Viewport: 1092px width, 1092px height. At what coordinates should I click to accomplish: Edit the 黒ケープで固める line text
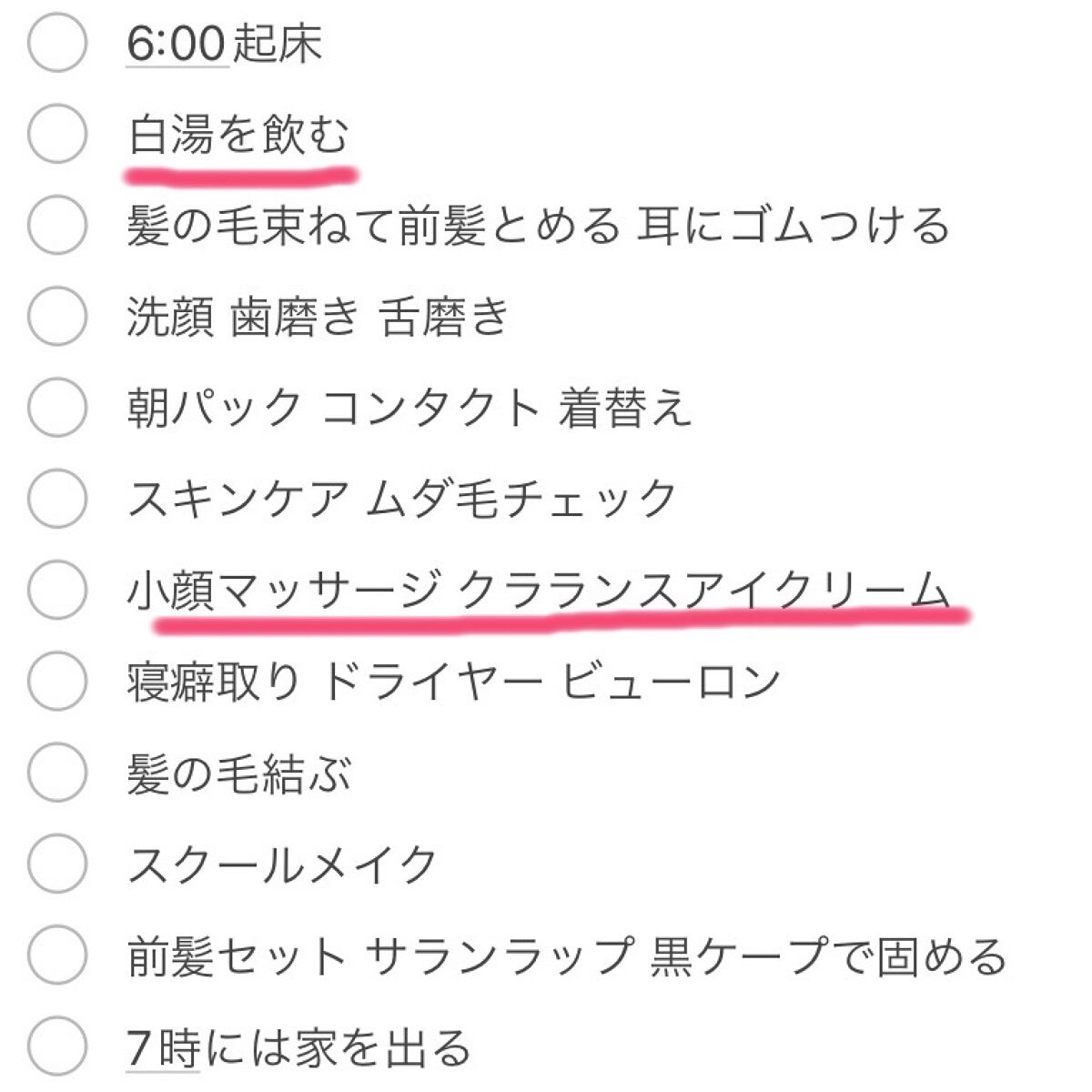(828, 957)
